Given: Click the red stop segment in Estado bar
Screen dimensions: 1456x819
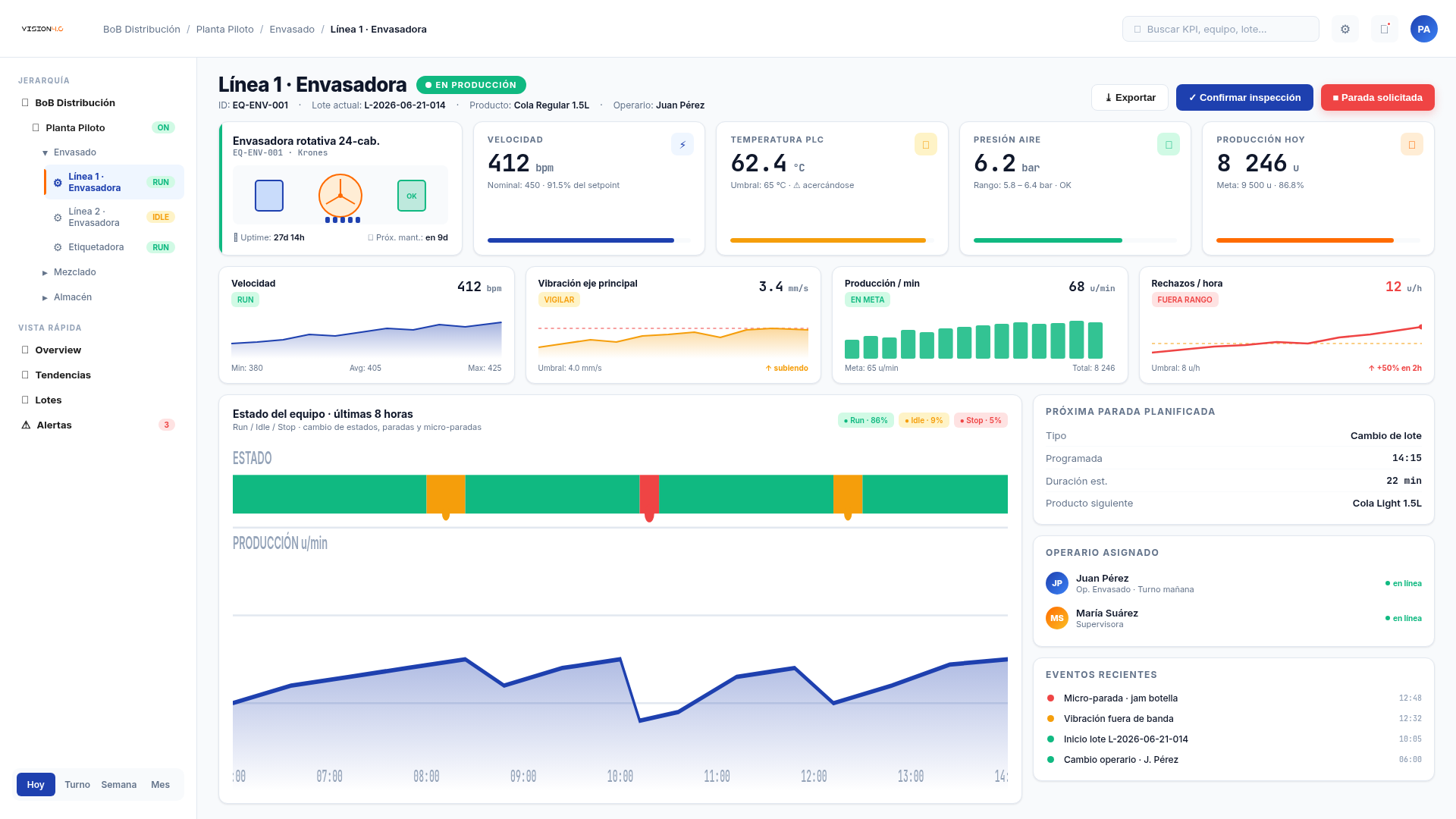Looking at the screenshot, I should coord(649,494).
